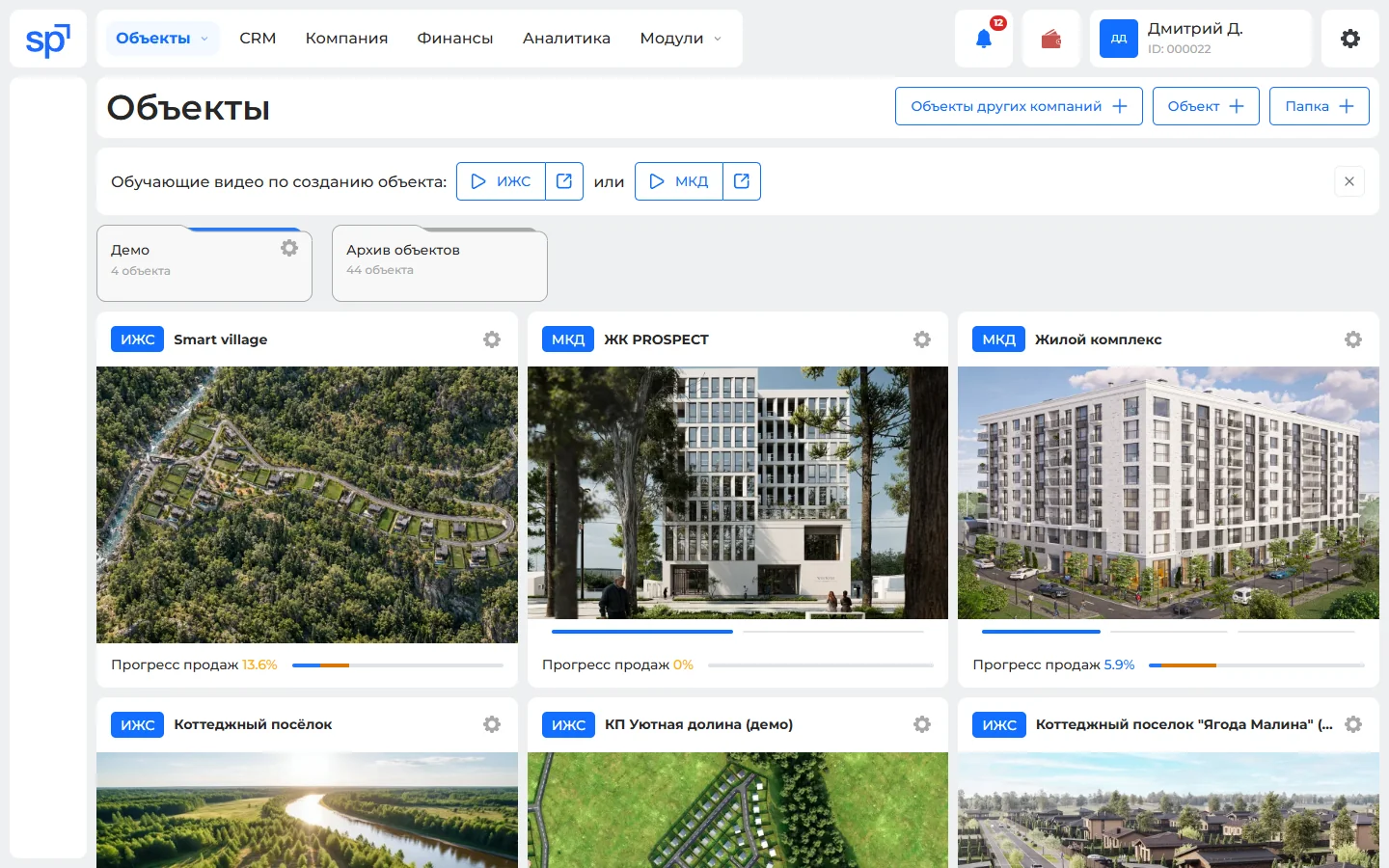Open the Финансы menu
The width and height of the screenshot is (1389, 868).
click(455, 39)
